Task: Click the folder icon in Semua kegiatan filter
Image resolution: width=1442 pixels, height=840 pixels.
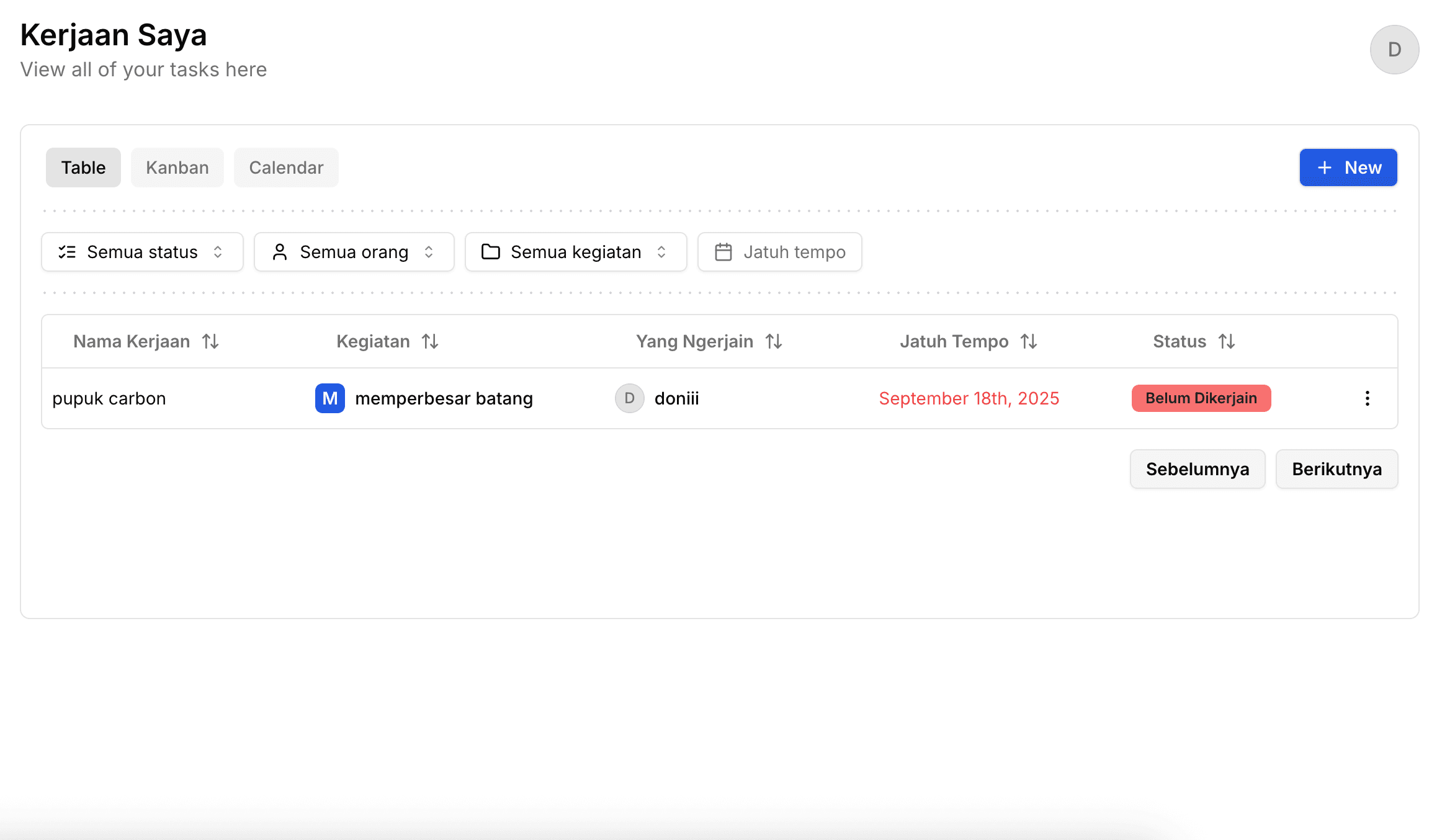Action: [x=491, y=252]
